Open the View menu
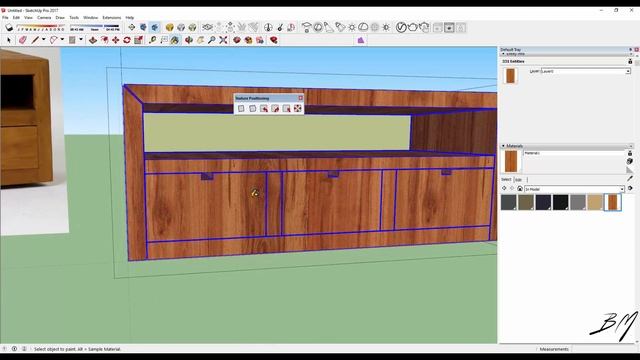Image resolution: width=640 pixels, height=360 pixels. pyautogui.click(x=28, y=18)
